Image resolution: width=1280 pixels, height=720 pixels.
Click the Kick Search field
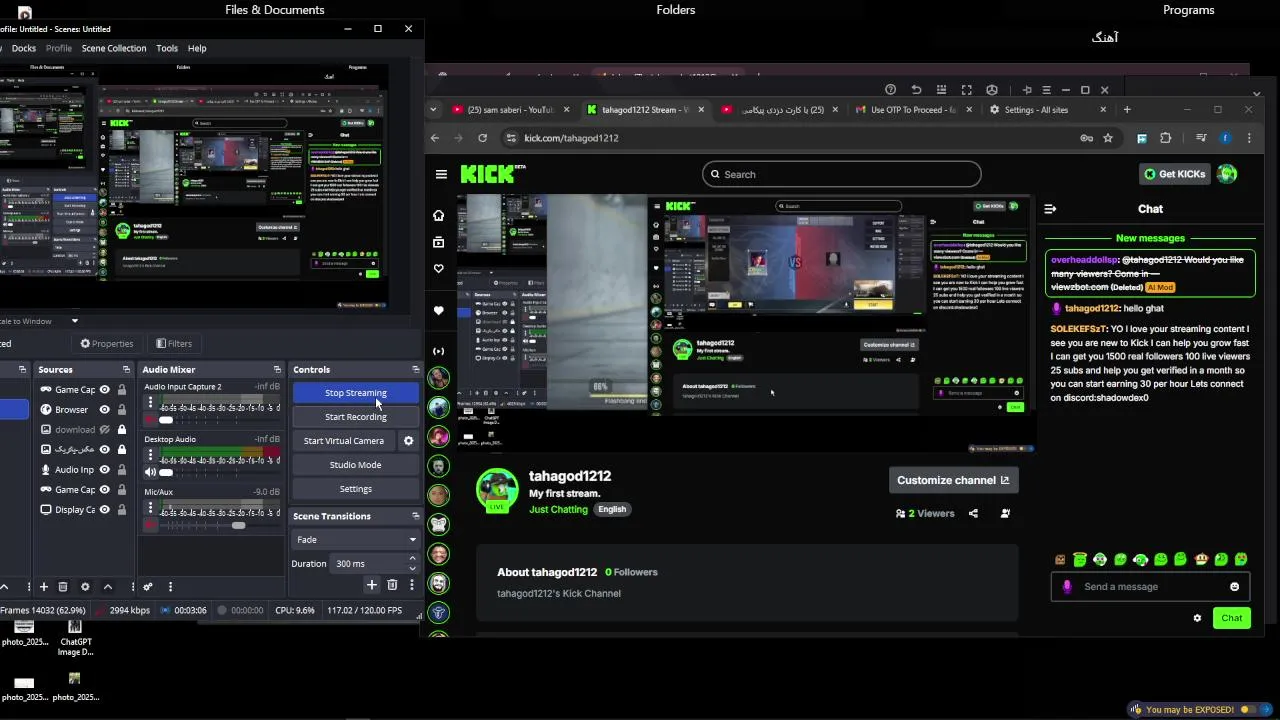[x=841, y=174]
